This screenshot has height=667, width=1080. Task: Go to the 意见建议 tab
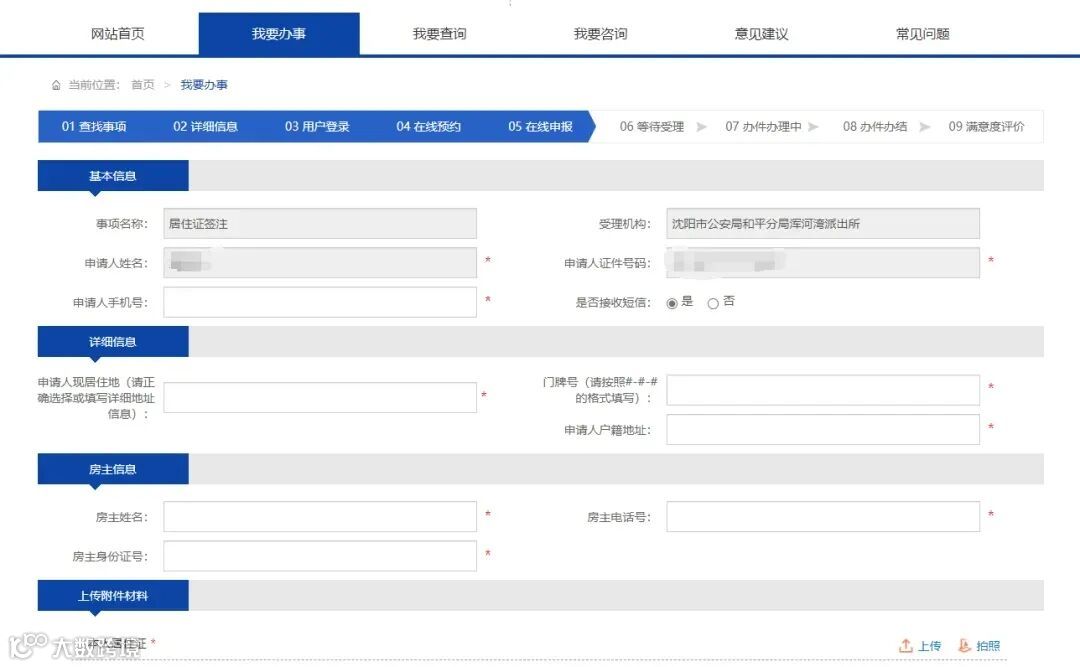tap(762, 34)
